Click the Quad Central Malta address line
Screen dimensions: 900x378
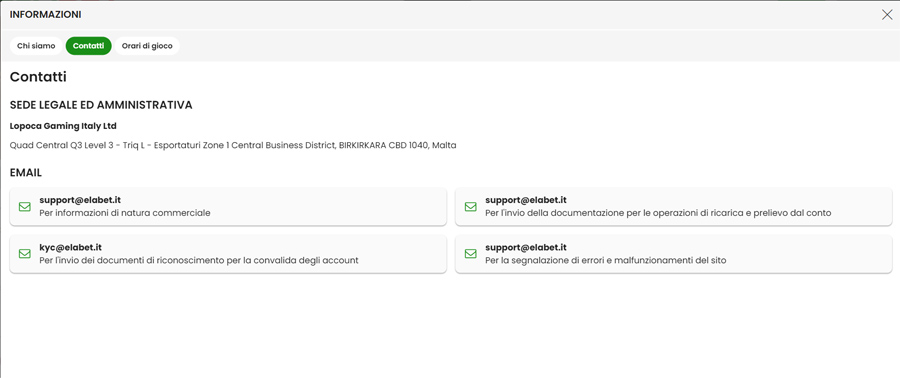(x=233, y=145)
